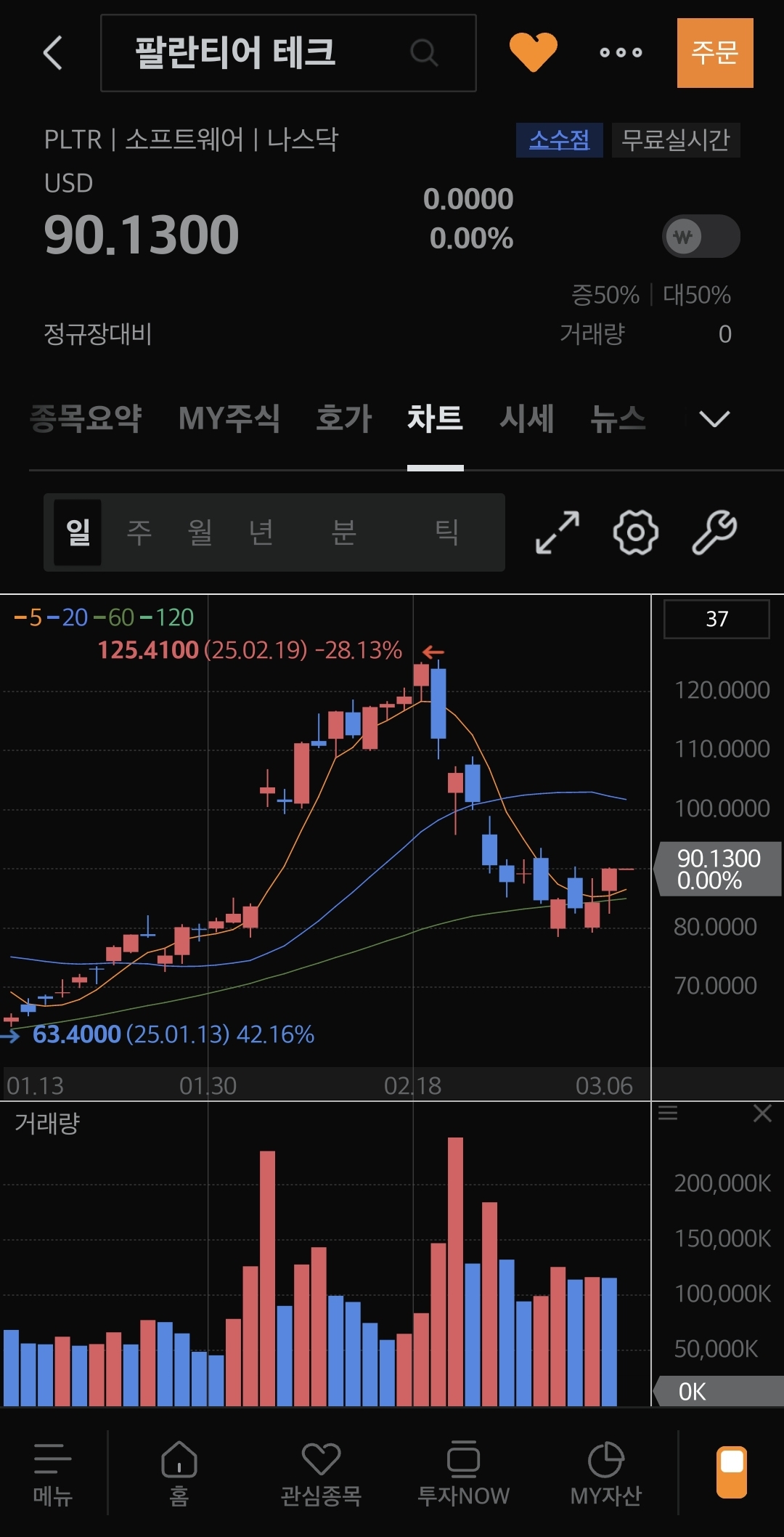Viewport: 784px width, 1537px height.
Task: Tap the current price label 90.1300 on axis
Action: click(x=718, y=869)
